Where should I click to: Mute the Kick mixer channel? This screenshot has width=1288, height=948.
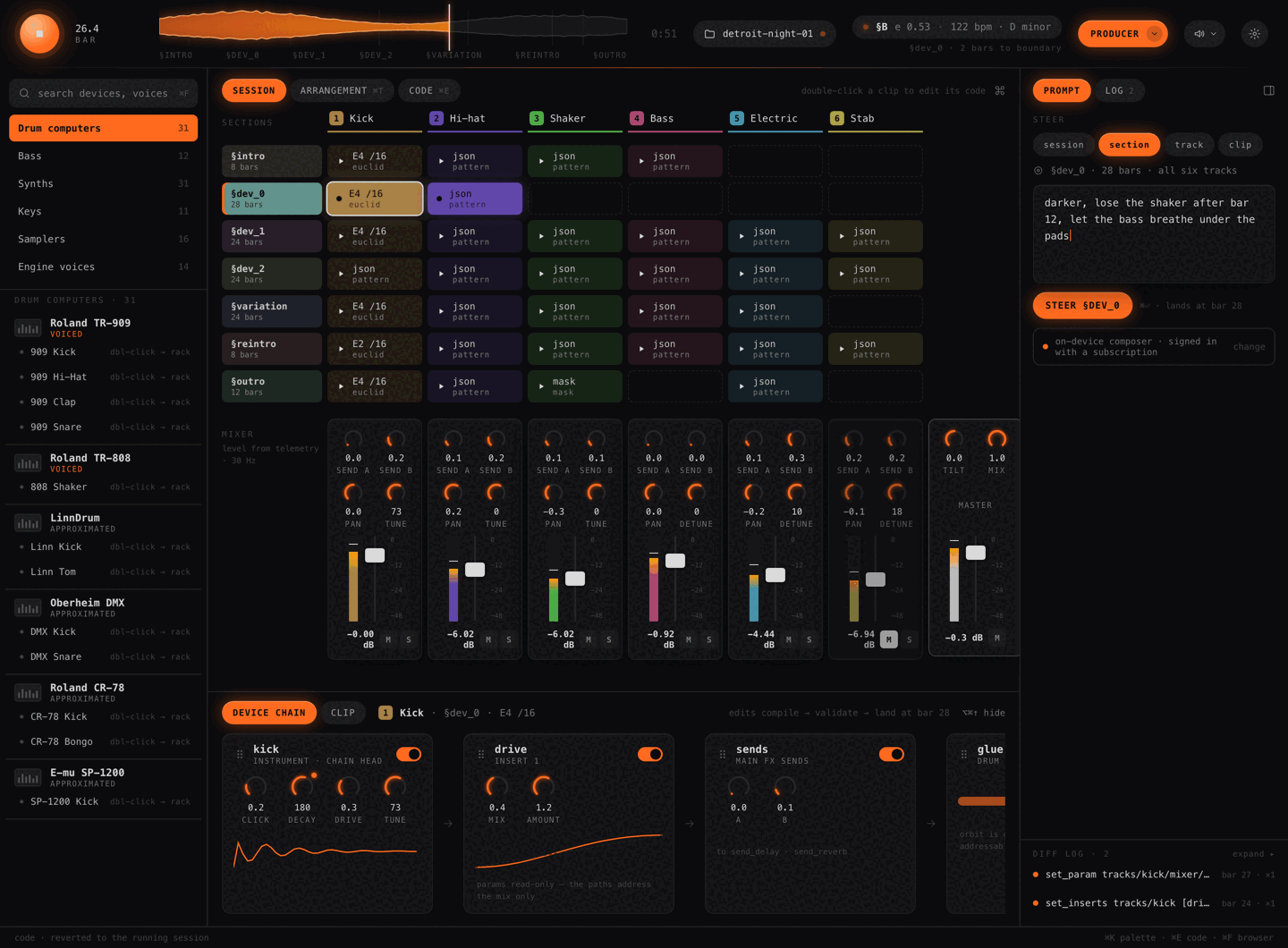pos(388,639)
